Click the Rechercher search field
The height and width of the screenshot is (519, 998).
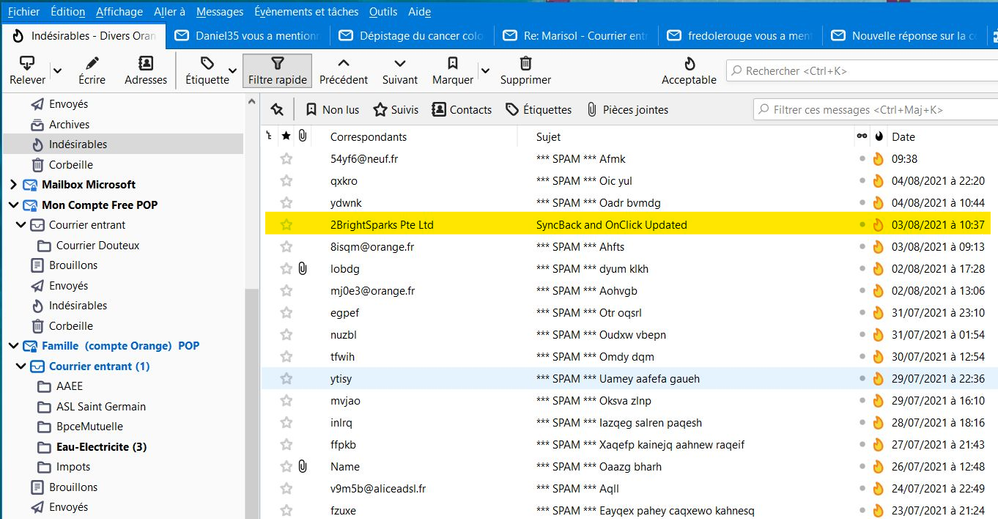pos(860,72)
